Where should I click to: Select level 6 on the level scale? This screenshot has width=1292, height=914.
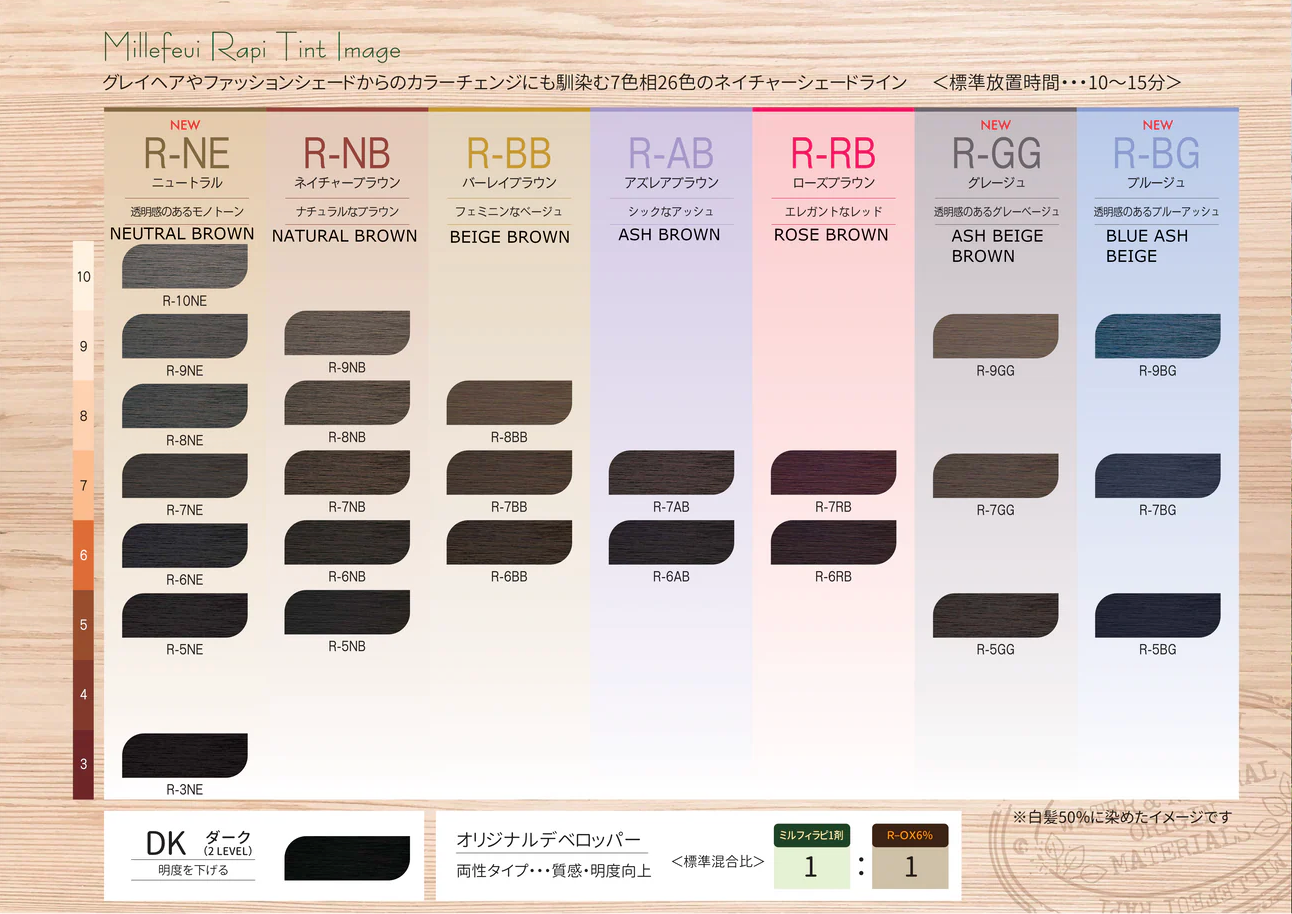coord(84,555)
